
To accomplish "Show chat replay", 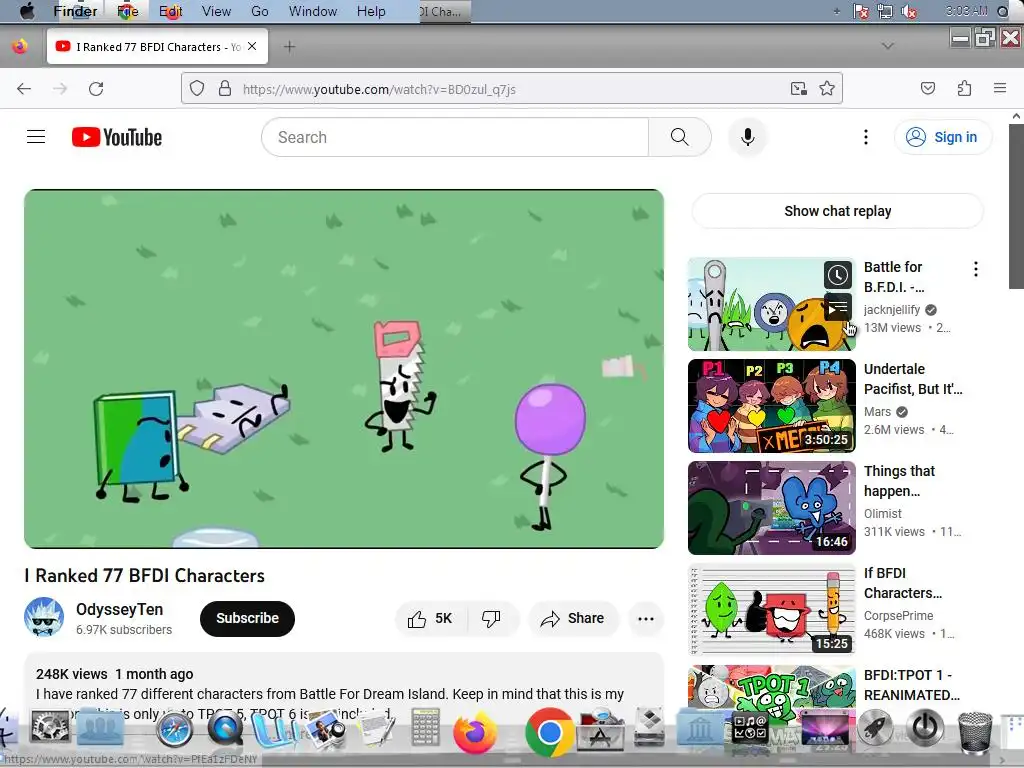I will point(837,211).
